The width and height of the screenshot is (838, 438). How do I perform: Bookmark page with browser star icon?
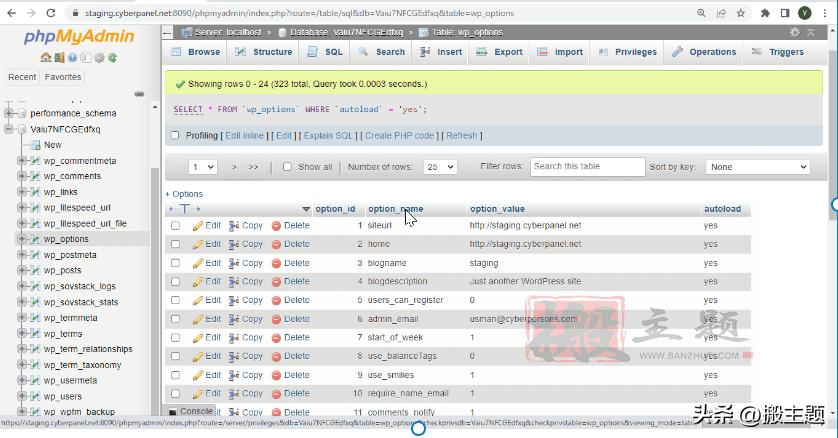741,13
